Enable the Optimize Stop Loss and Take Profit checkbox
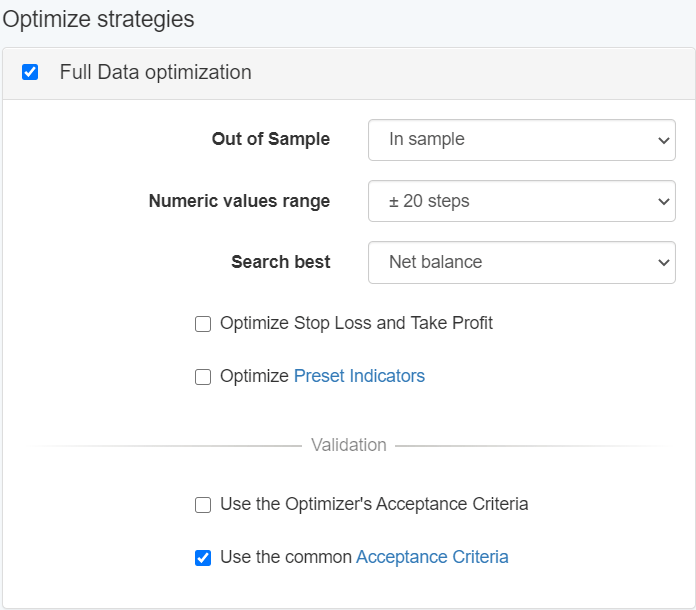 click(203, 324)
